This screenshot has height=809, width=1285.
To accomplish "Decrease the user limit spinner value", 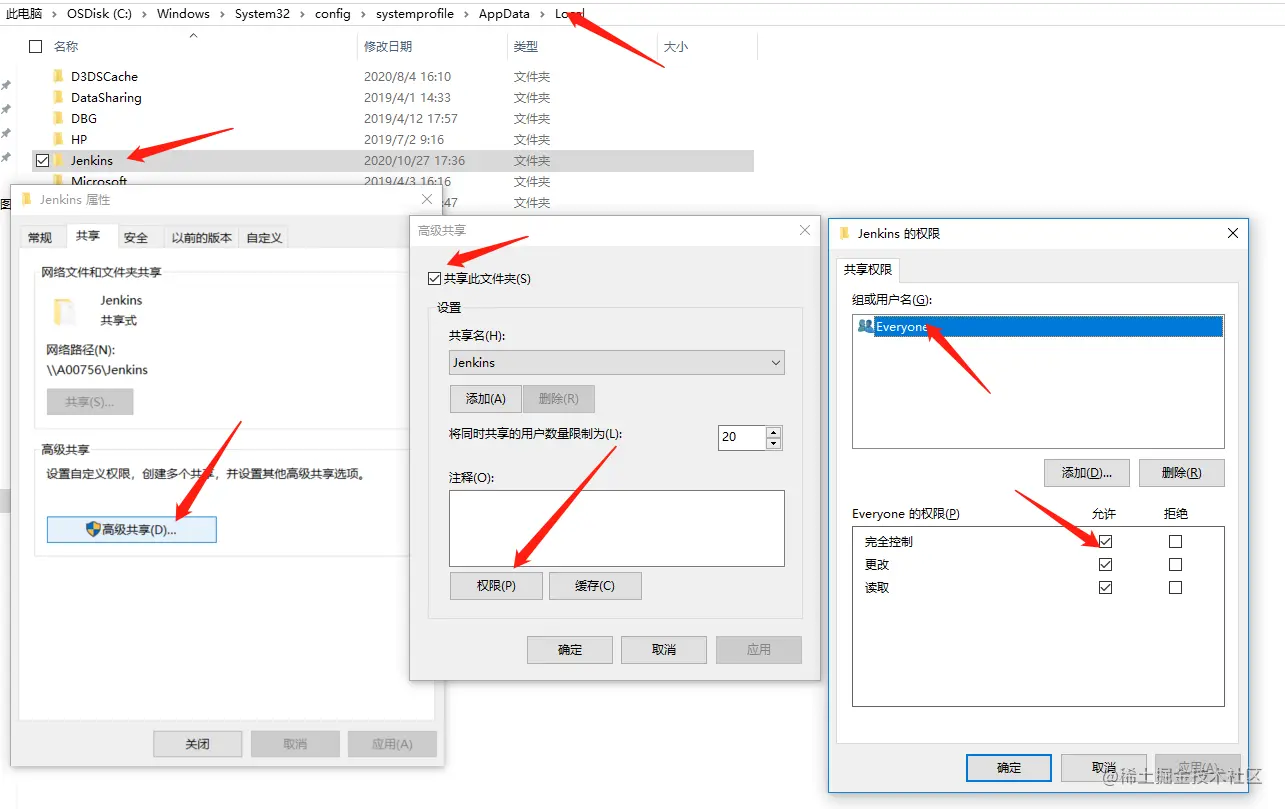I will coord(773,443).
